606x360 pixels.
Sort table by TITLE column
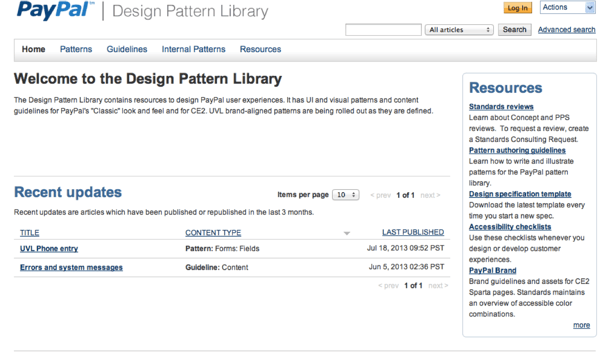(x=29, y=233)
